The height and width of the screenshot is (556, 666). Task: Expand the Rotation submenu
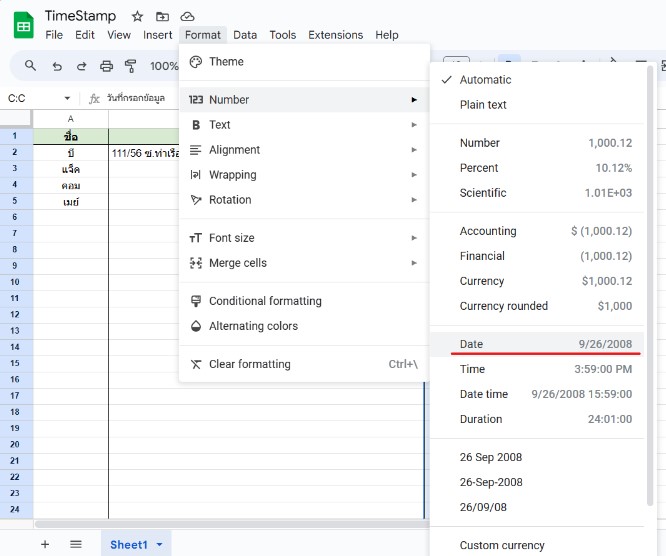(x=305, y=200)
